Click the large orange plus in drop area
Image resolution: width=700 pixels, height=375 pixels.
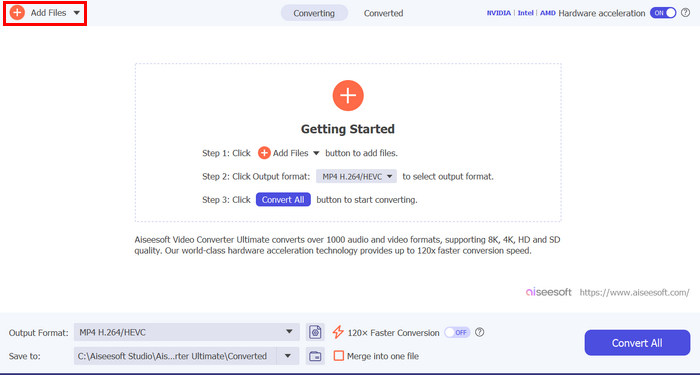(x=348, y=96)
